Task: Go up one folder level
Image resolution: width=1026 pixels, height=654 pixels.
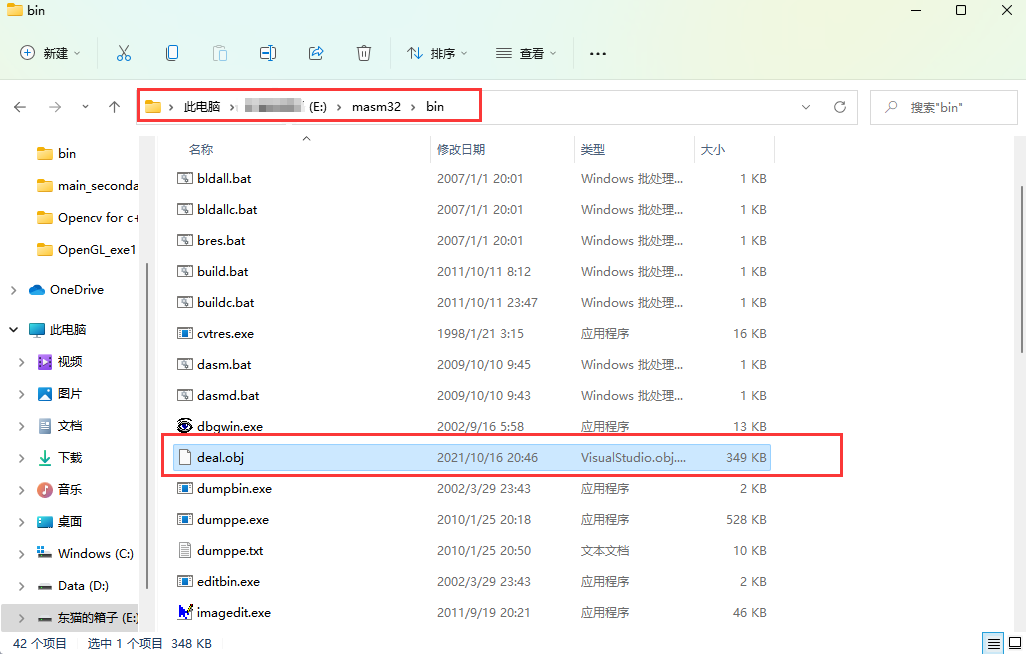Action: (114, 107)
